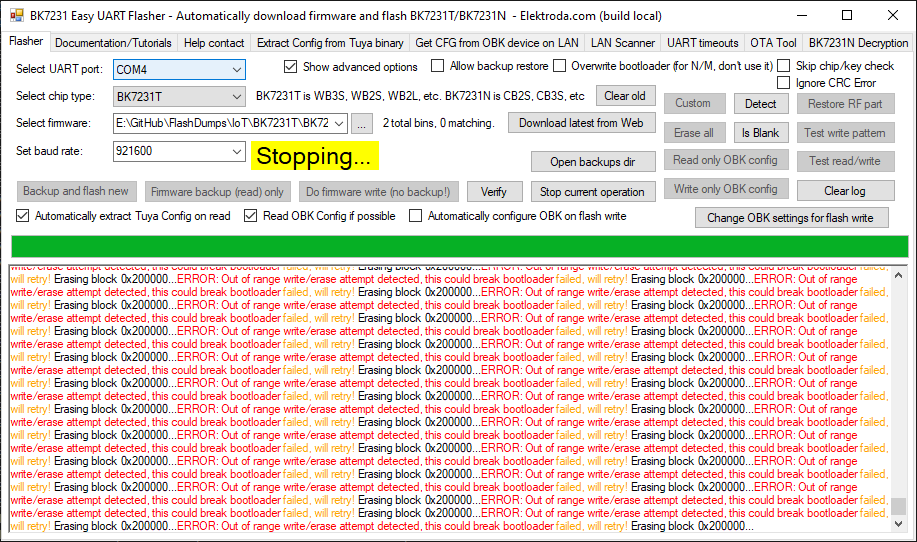Viewport: 917px width, 542px height.
Task: Switch to UART timeouts tab
Action: (x=702, y=43)
